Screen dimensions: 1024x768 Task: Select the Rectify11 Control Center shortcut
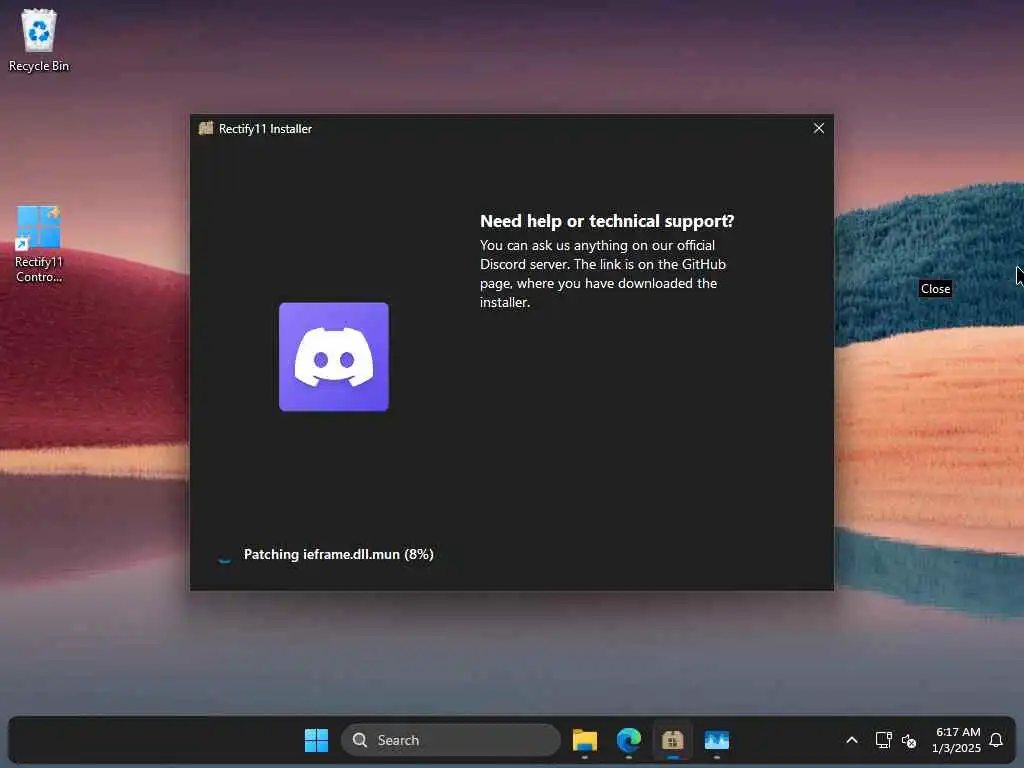(39, 244)
